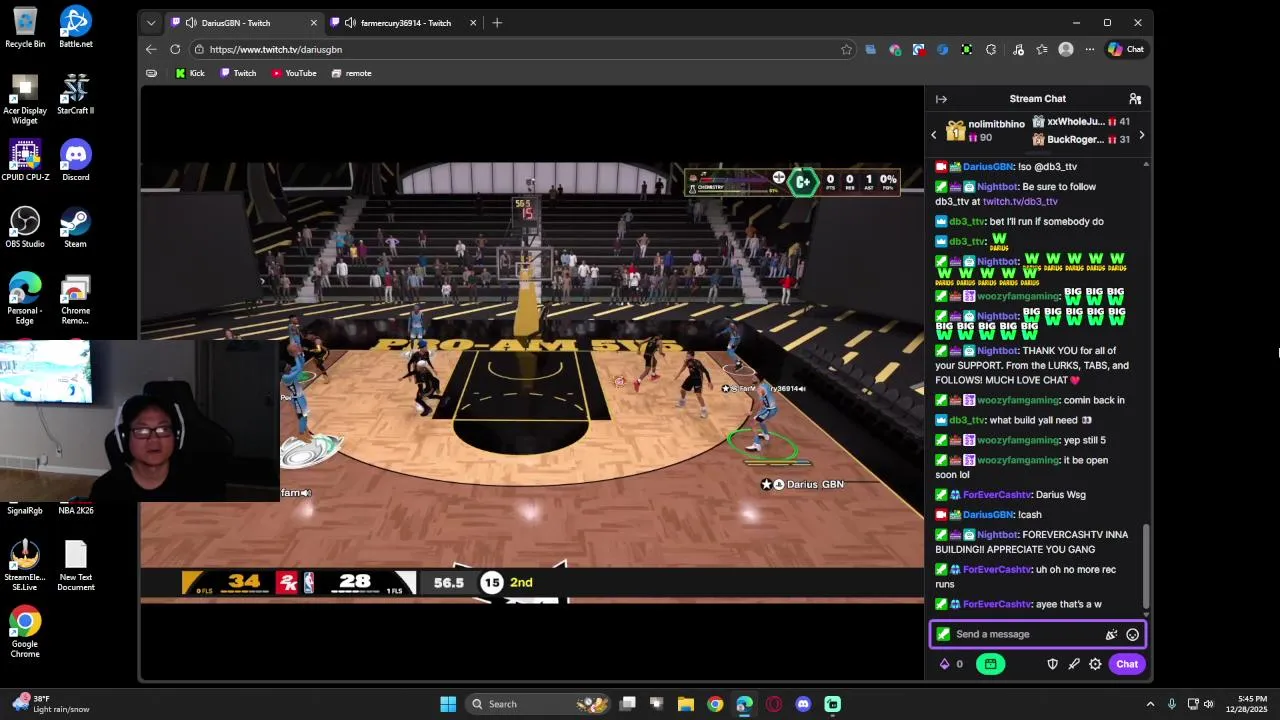The height and width of the screenshot is (720, 1280).
Task: Open the remote bookmark
Action: pyautogui.click(x=351, y=73)
